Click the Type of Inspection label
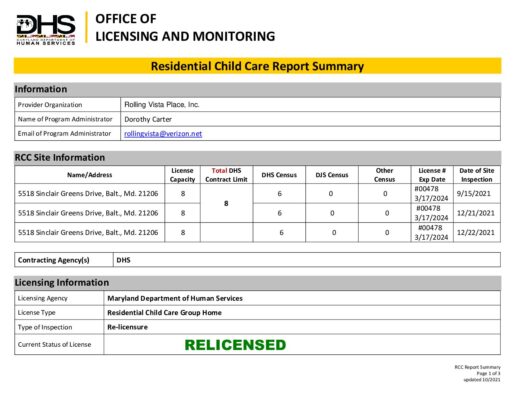 pyautogui.click(x=45, y=327)
